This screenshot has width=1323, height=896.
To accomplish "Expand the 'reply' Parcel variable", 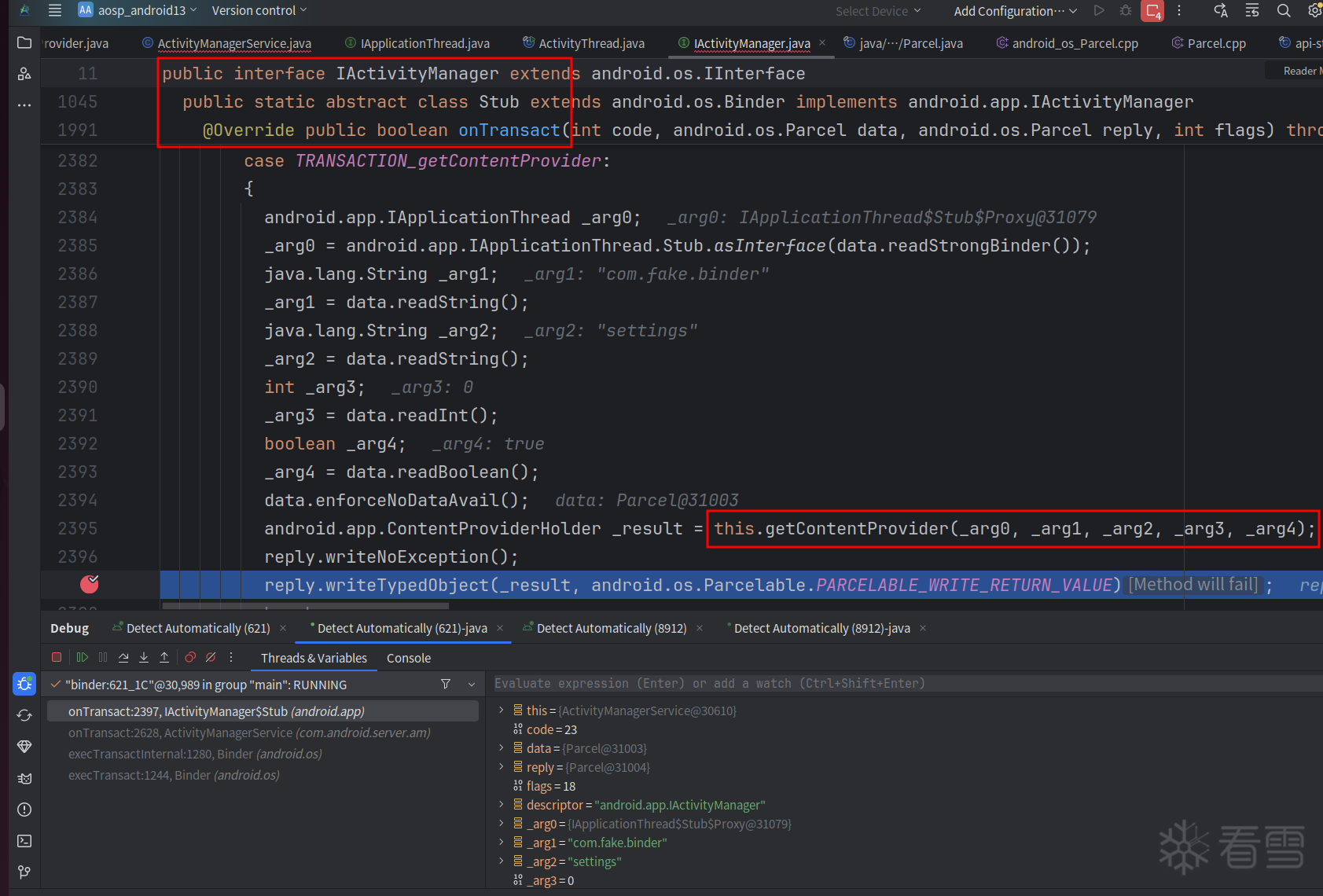I will [x=502, y=766].
